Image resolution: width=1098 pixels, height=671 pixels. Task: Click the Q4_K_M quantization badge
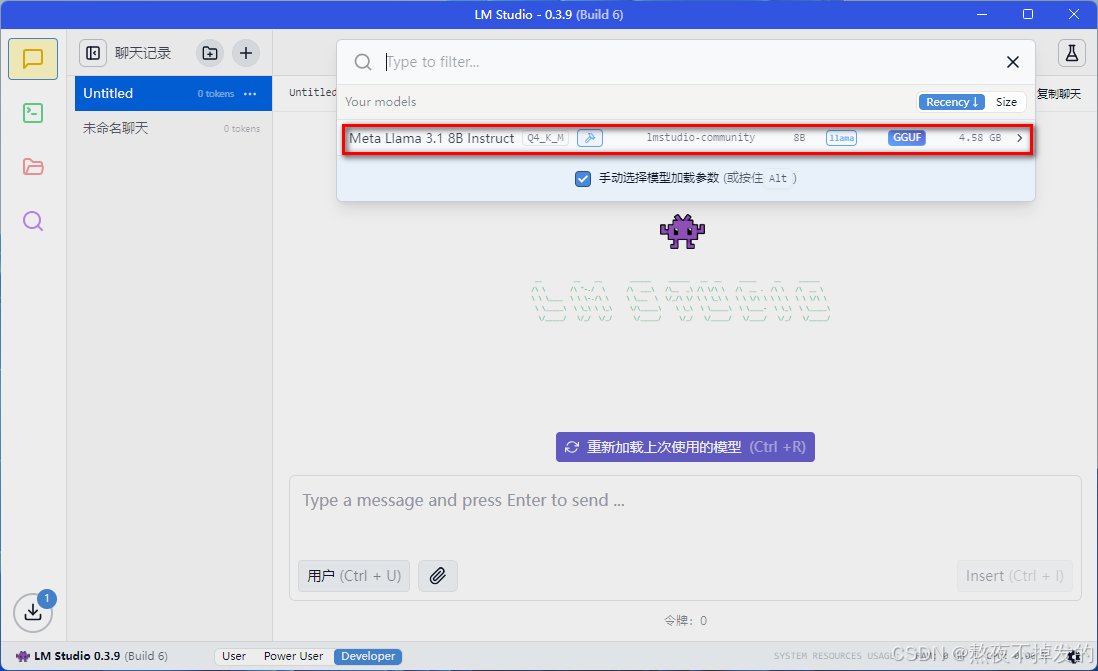pyautogui.click(x=545, y=138)
